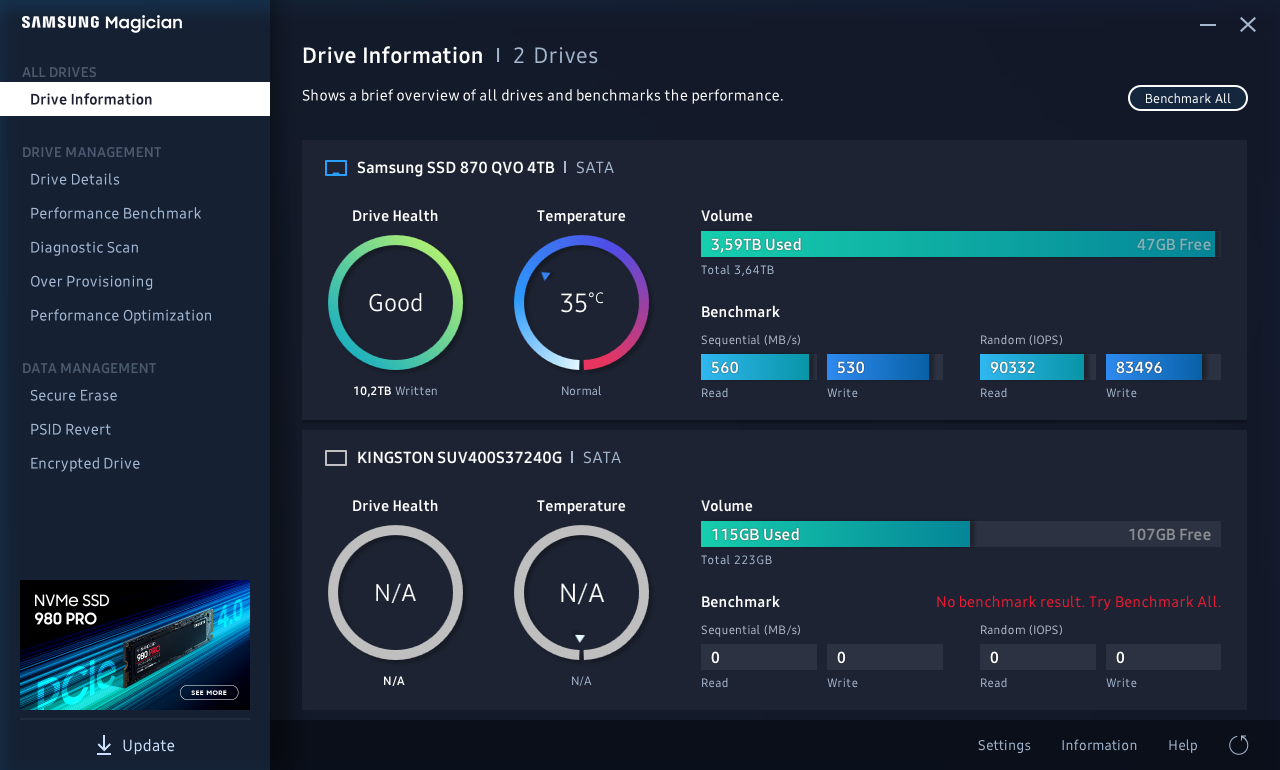Viewport: 1280px width, 770px height.
Task: Click the '2 Drives' heading text
Action: (555, 56)
